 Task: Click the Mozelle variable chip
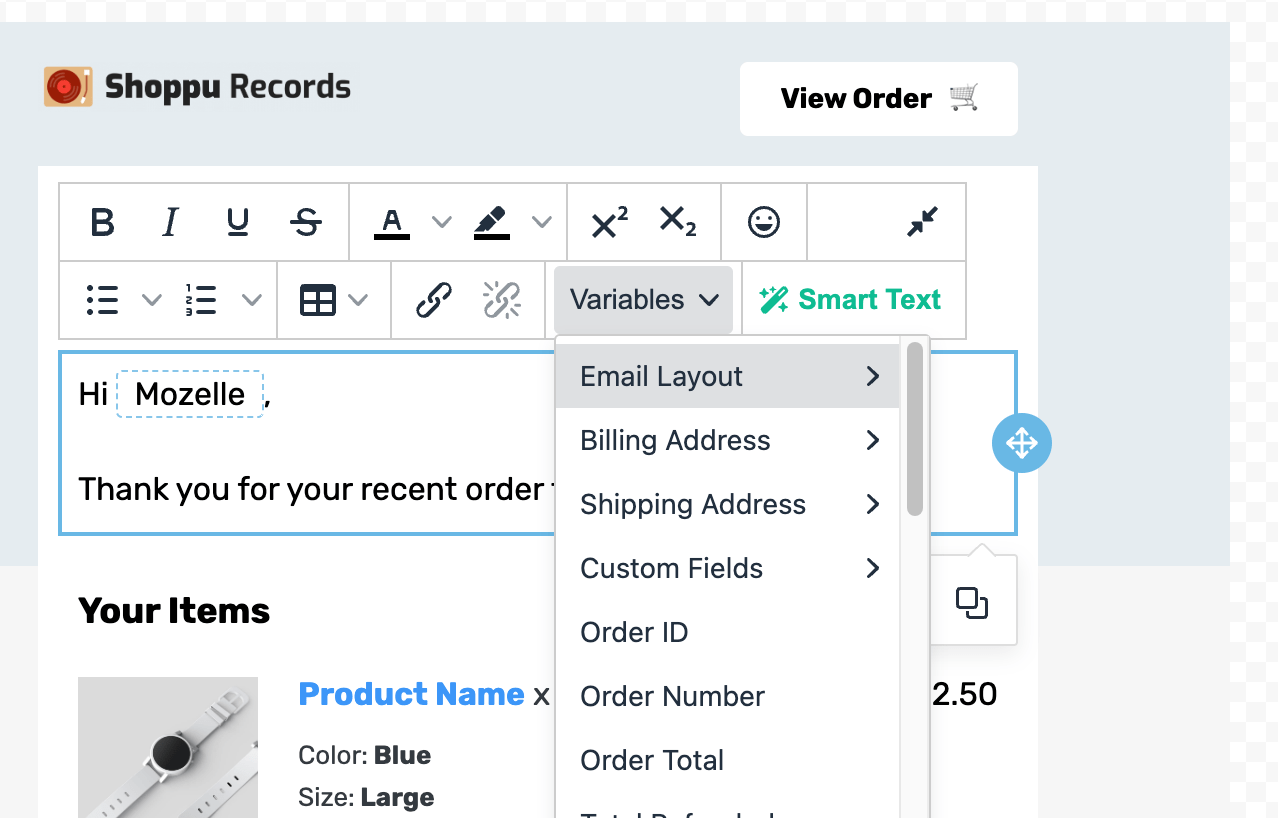[190, 394]
